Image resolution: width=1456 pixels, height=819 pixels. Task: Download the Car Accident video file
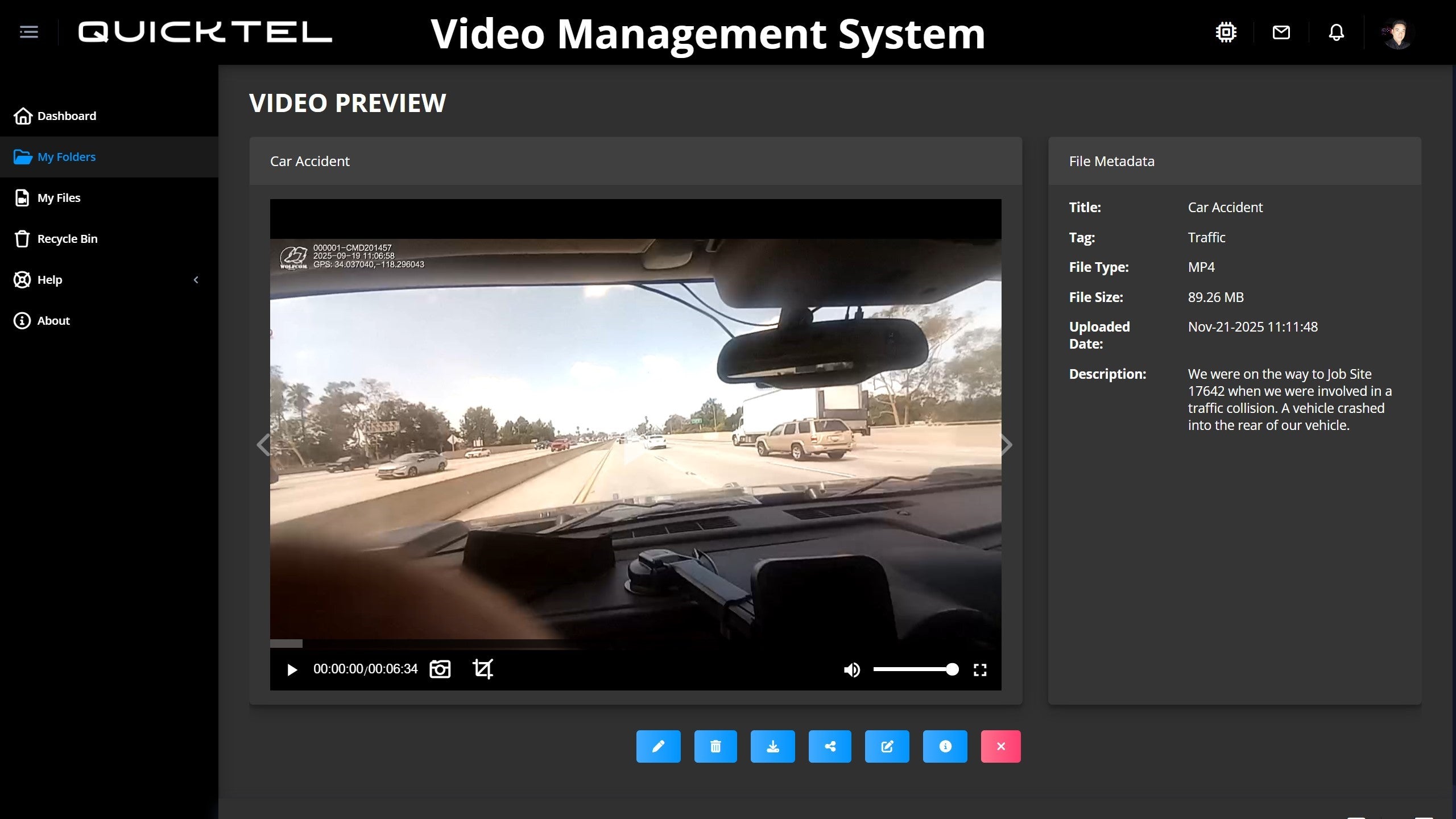[x=772, y=746]
